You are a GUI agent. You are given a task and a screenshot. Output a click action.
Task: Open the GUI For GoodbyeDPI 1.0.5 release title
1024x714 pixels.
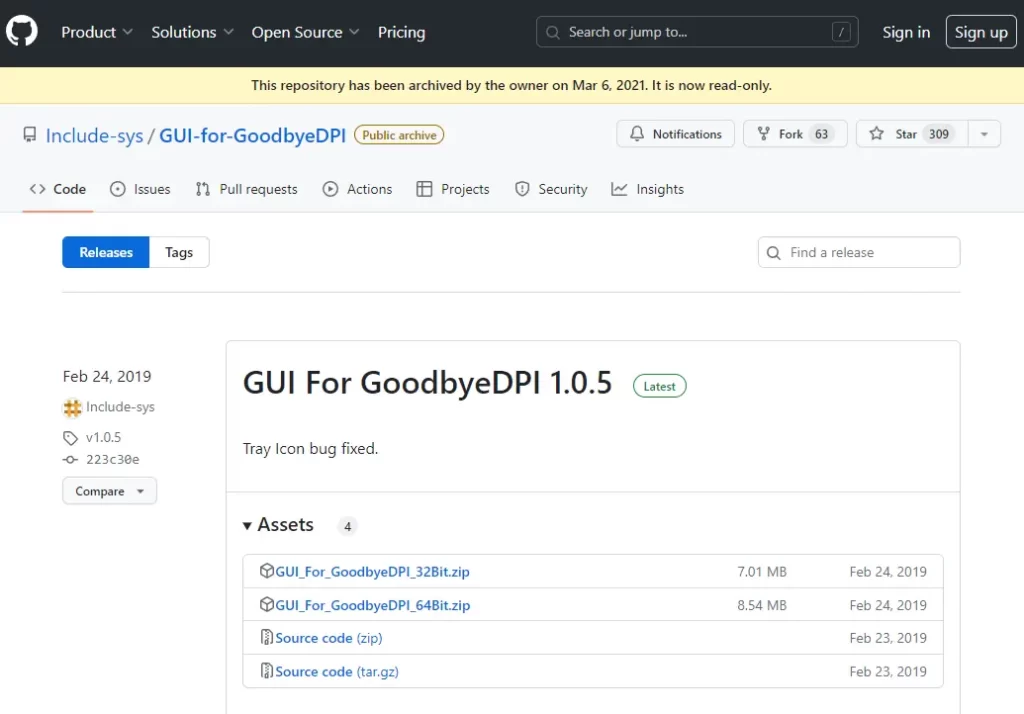pos(427,383)
